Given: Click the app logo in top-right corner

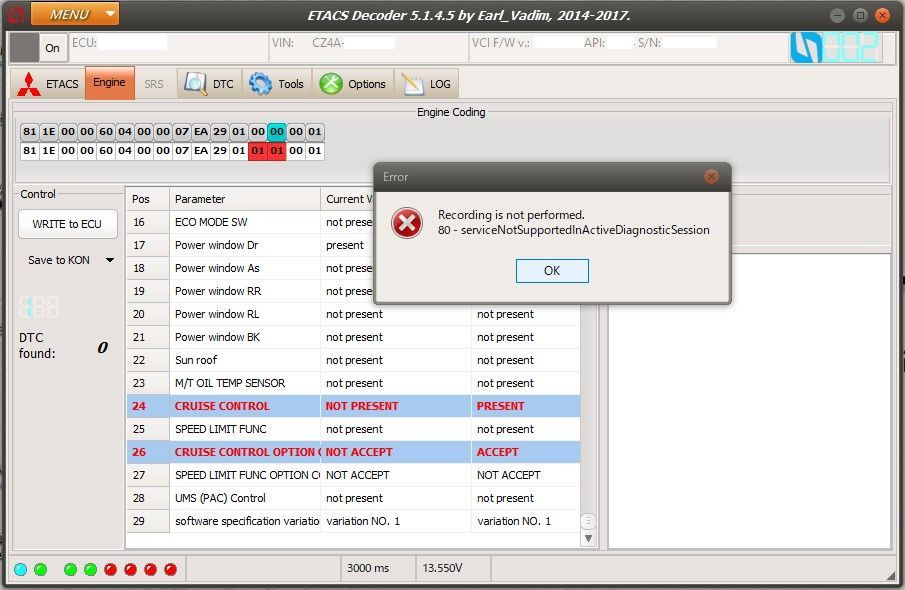Looking at the screenshot, I should [x=835, y=47].
